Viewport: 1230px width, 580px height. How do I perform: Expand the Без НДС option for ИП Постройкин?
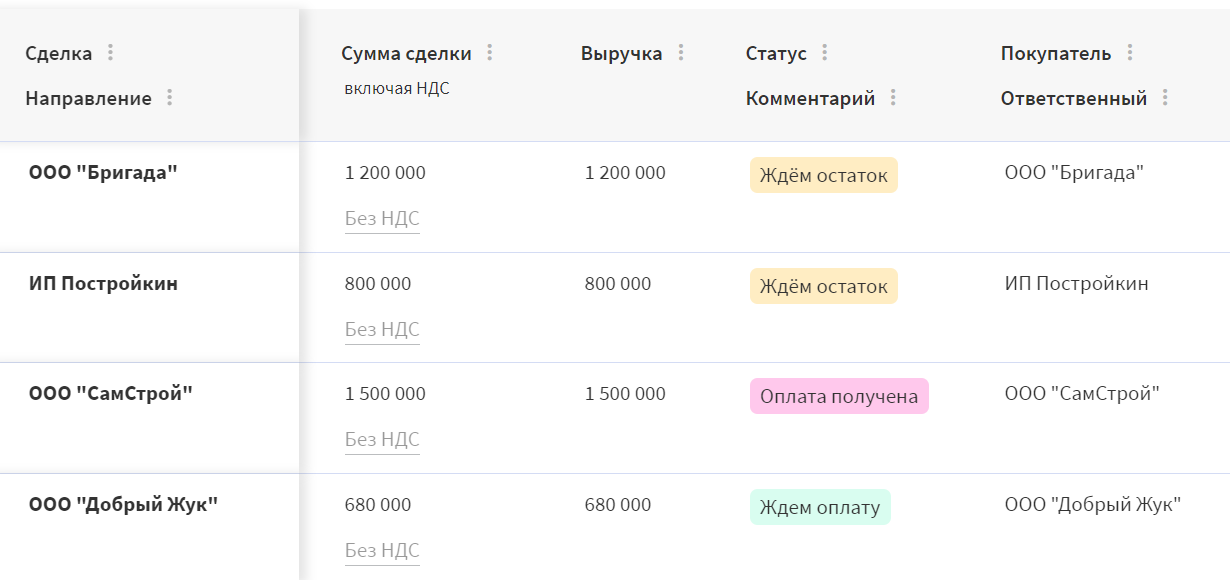tap(382, 330)
